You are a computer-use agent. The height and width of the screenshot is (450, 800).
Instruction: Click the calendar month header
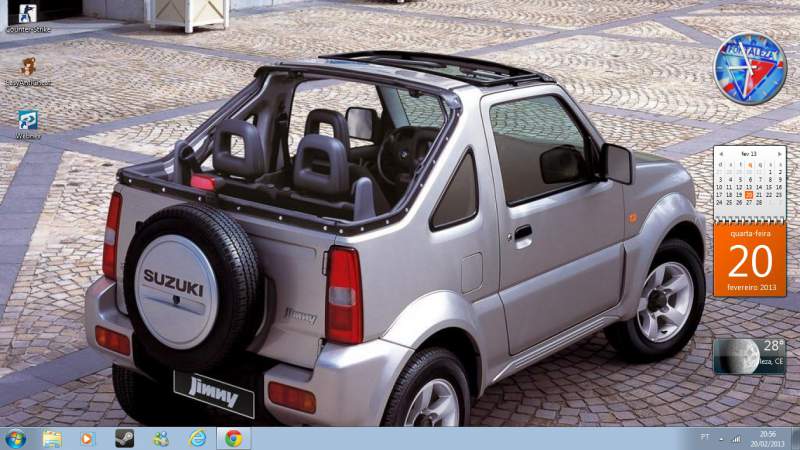(749, 154)
